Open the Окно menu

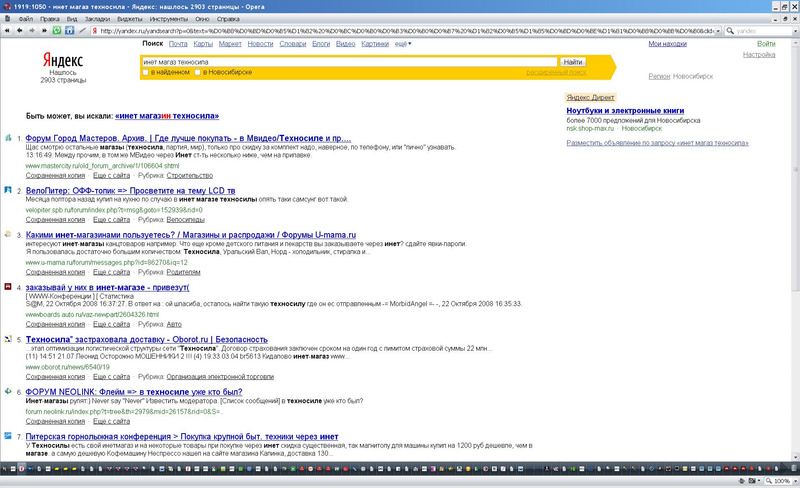pos(202,19)
